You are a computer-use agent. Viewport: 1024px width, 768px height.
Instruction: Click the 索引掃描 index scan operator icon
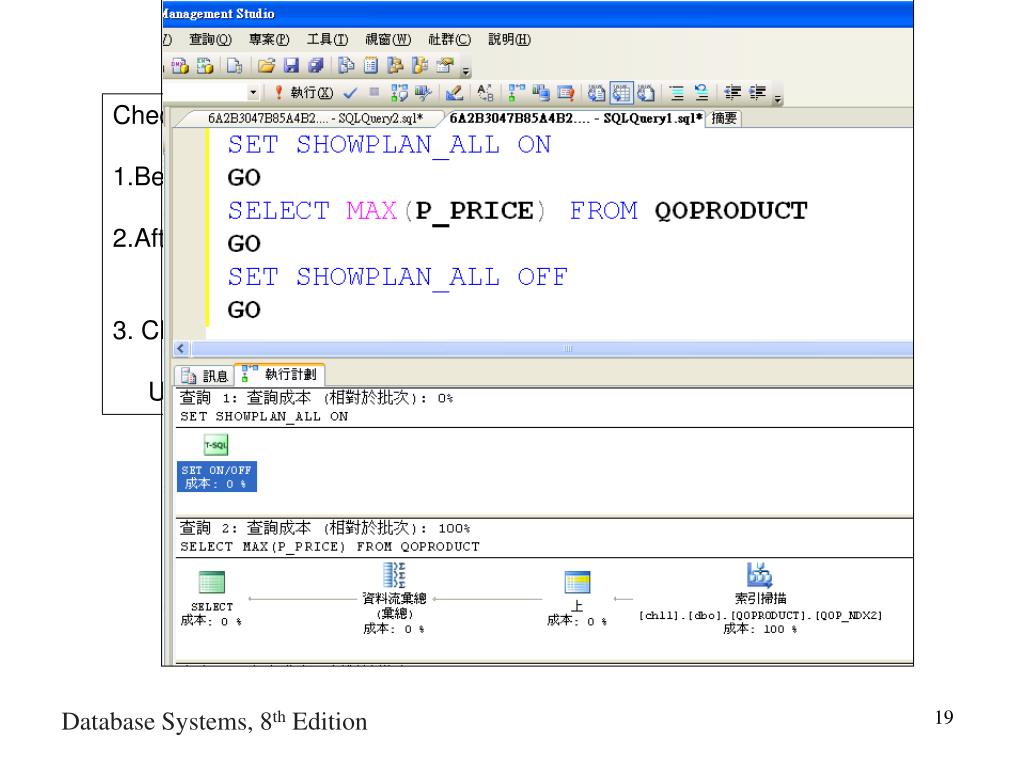760,575
